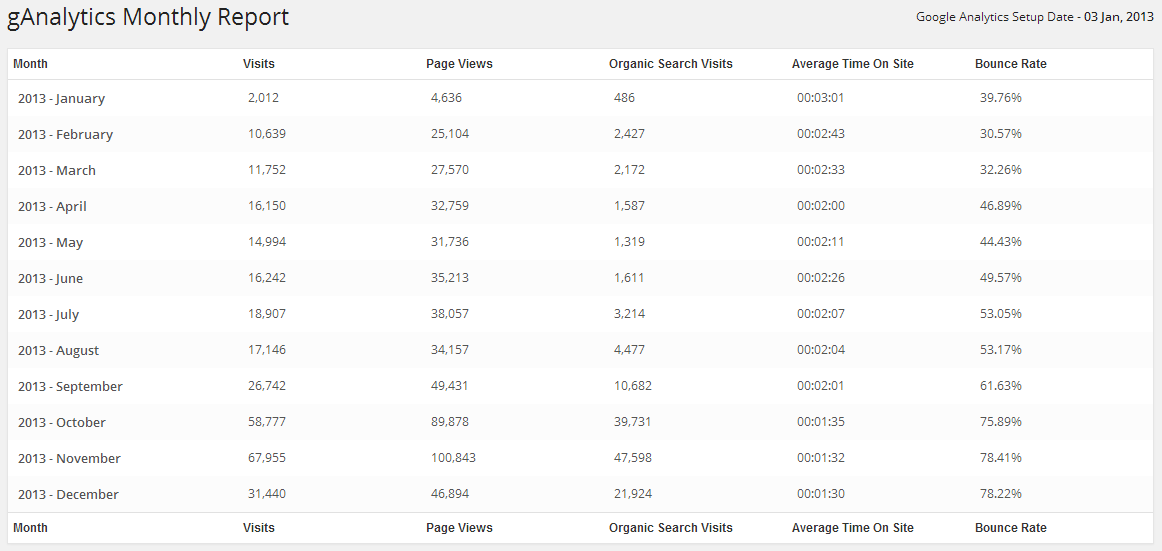Click the Visits column header in table header
Screen dimensions: 1162x551
(259, 64)
